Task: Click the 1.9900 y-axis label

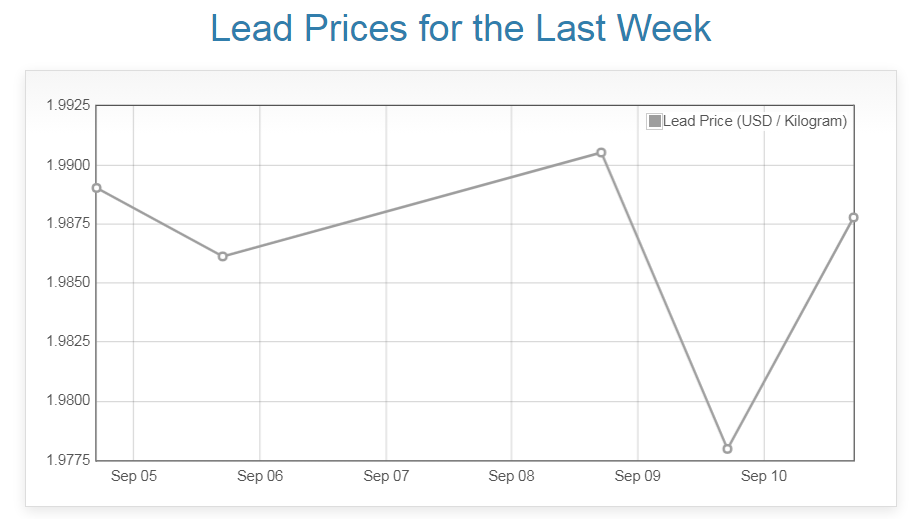Action: click(68, 164)
